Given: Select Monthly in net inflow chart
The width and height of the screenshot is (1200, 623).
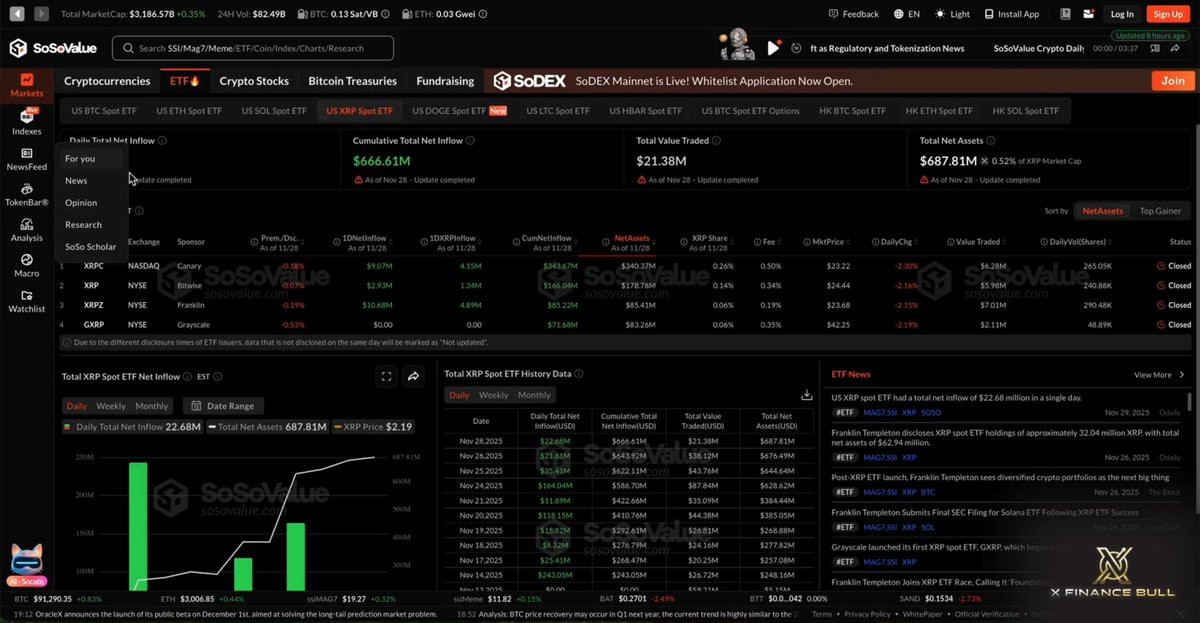Looking at the screenshot, I should tap(151, 406).
